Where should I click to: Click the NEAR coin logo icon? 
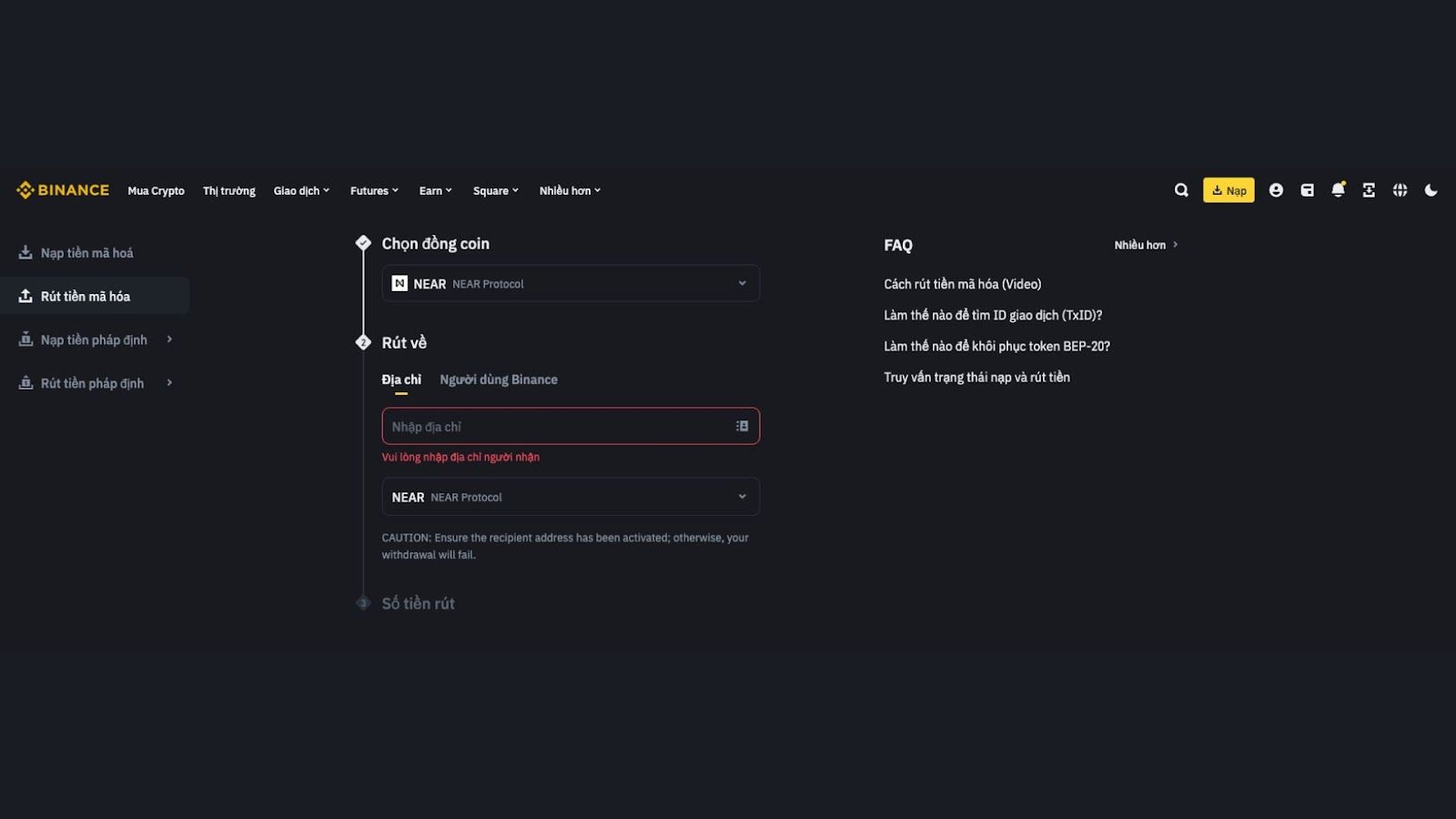click(x=399, y=283)
